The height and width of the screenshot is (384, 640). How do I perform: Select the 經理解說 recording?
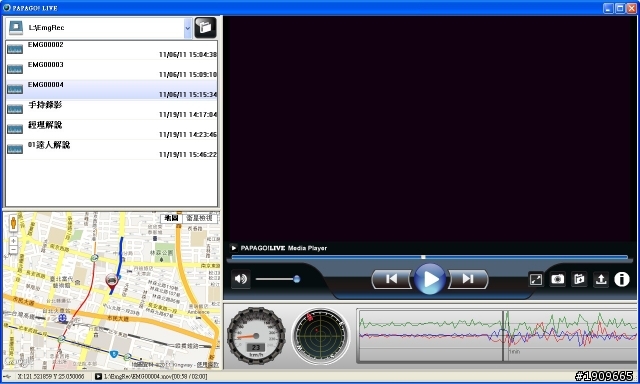click(111, 129)
